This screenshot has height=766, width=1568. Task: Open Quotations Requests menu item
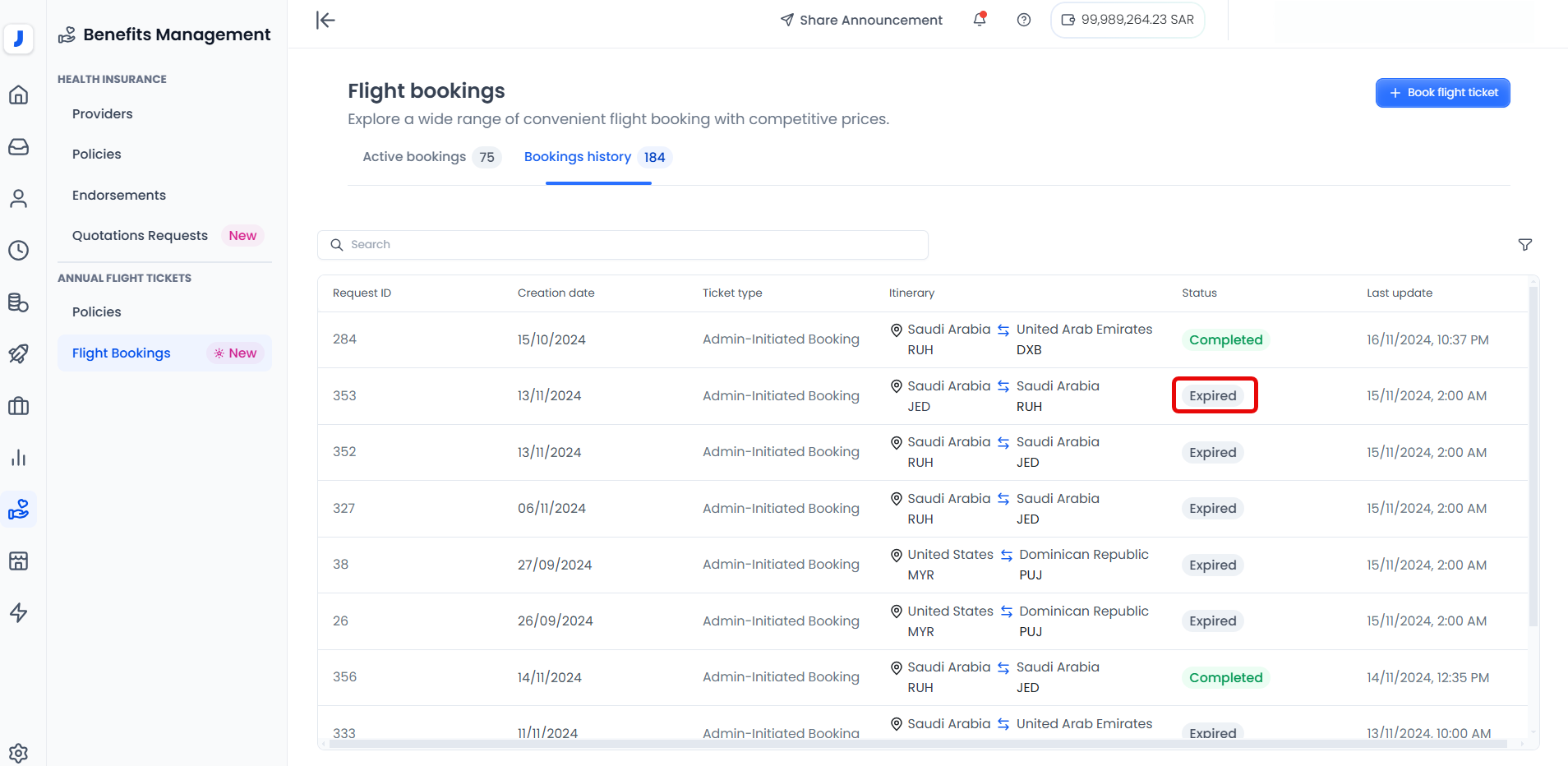[140, 236]
